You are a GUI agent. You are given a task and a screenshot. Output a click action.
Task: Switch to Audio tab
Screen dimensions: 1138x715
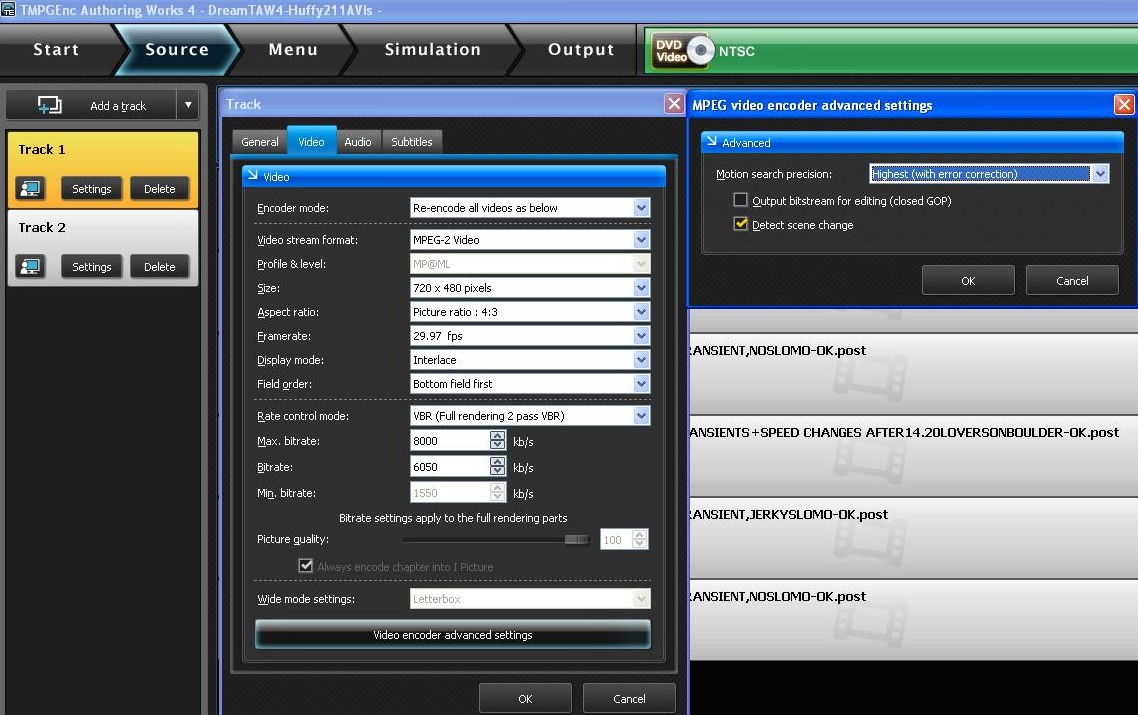[x=358, y=142]
